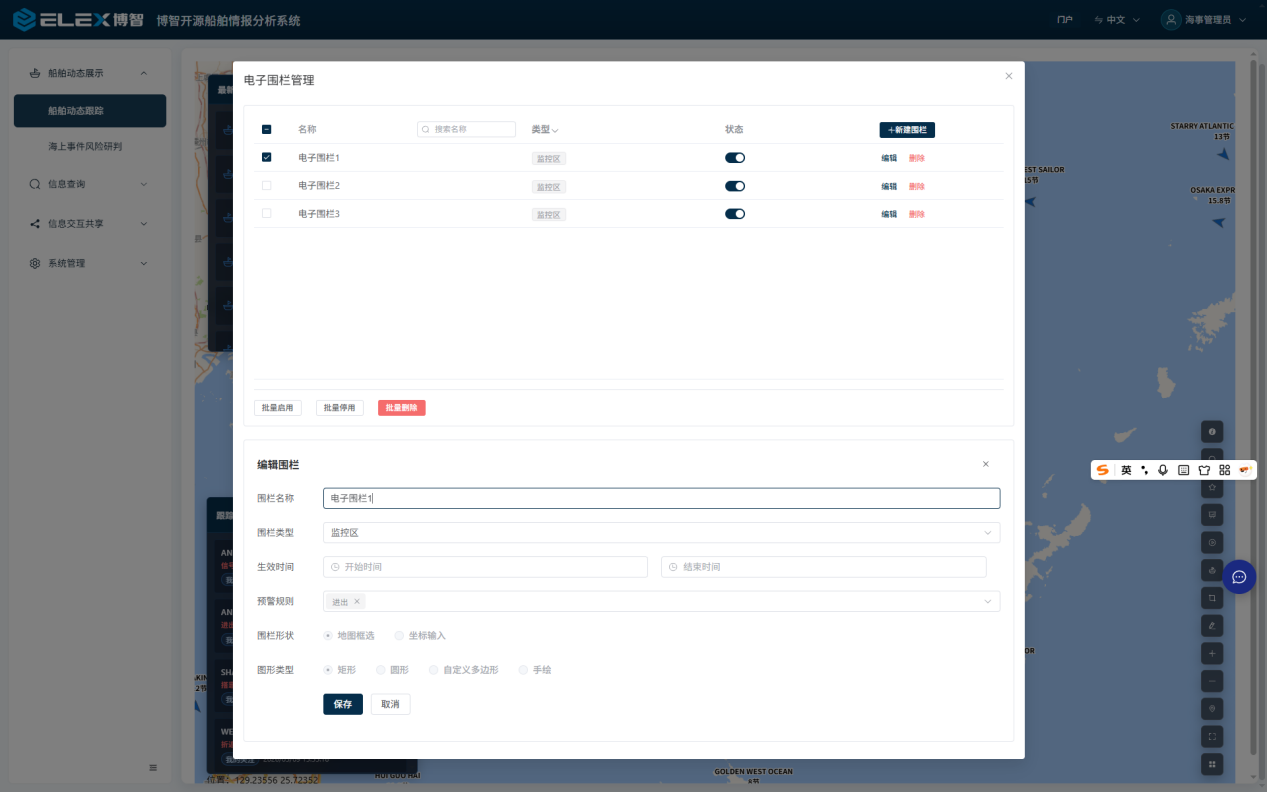This screenshot has width=1267, height=792.
Task: Click the red 批量删除 button
Action: 401,408
